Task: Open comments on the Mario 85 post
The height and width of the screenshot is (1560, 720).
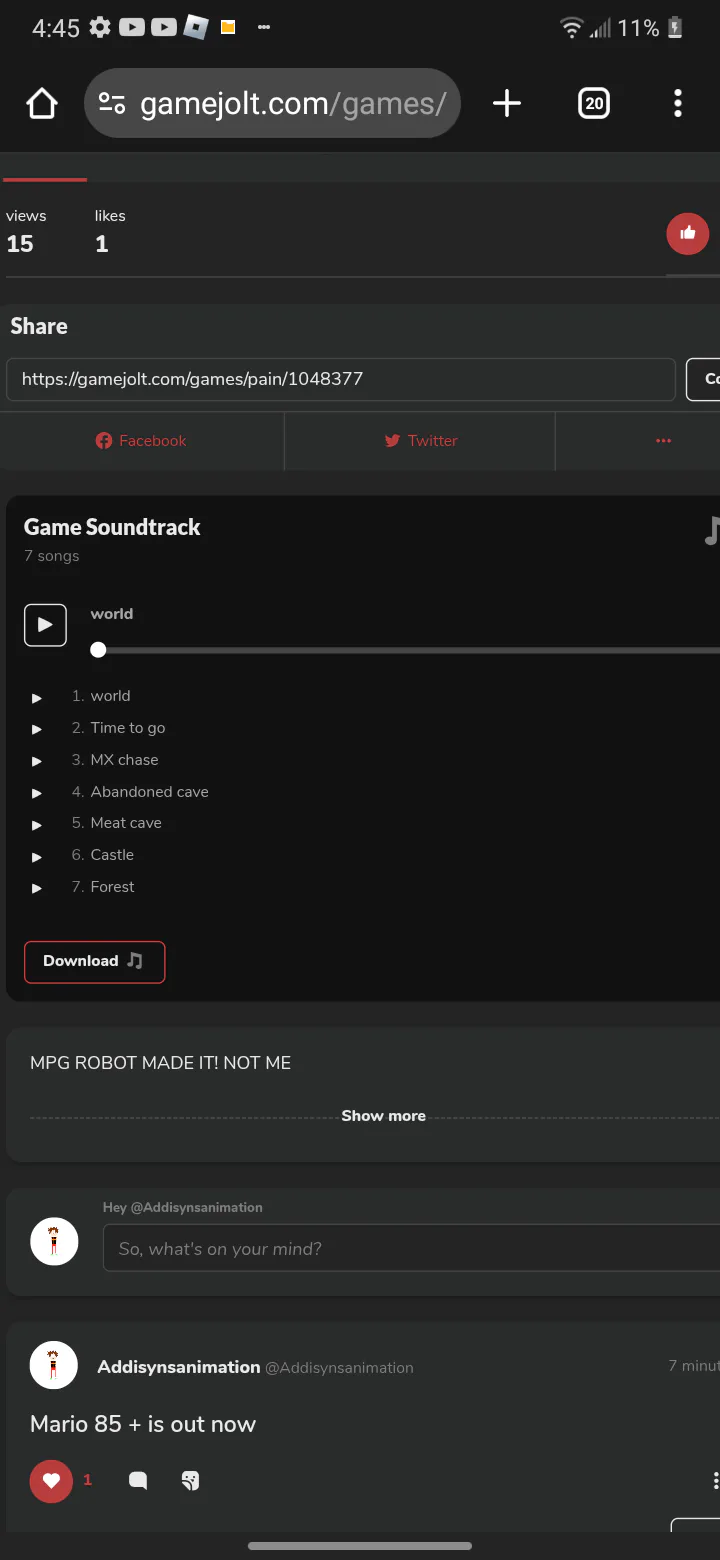Action: coord(138,1481)
